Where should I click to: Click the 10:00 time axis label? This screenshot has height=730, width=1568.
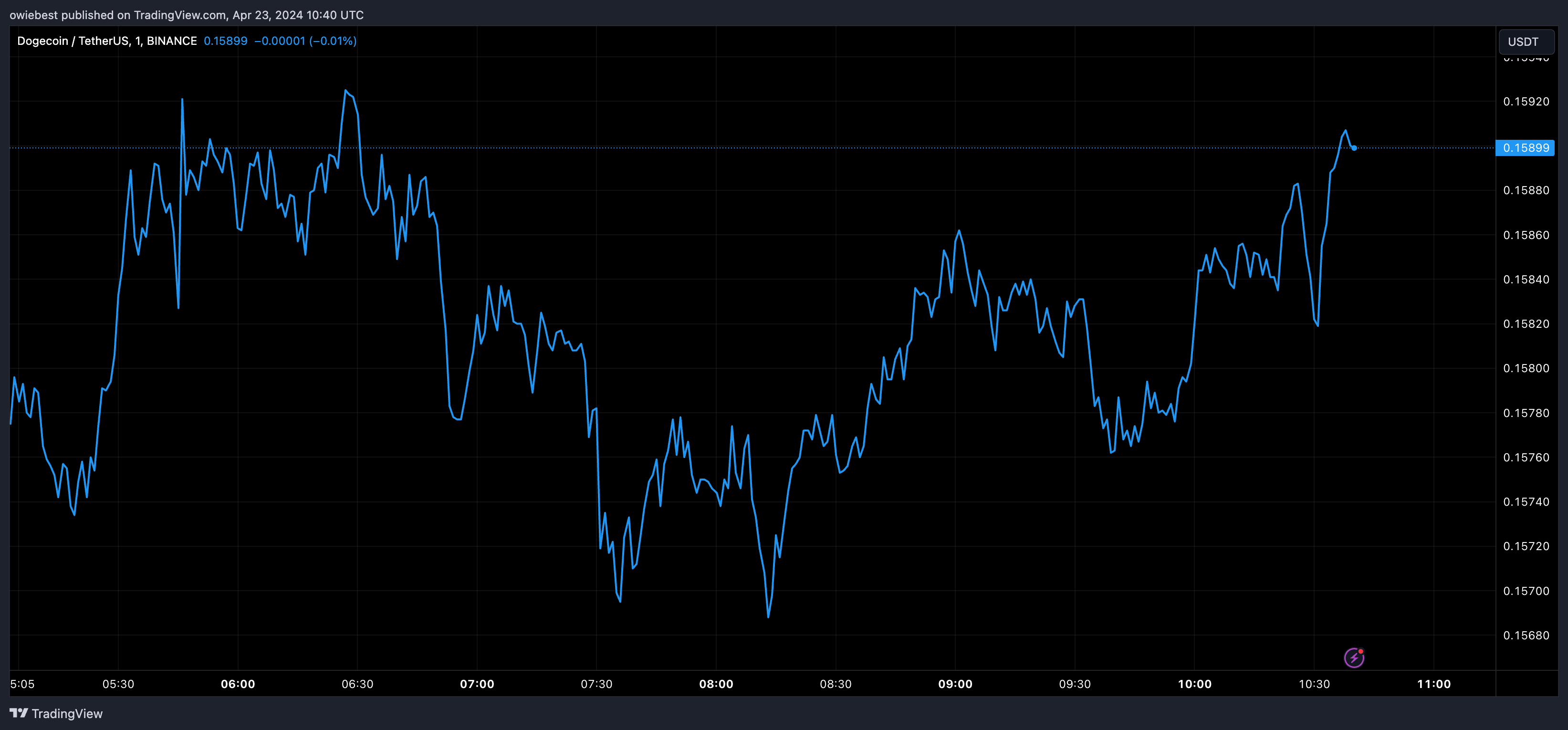[1194, 684]
